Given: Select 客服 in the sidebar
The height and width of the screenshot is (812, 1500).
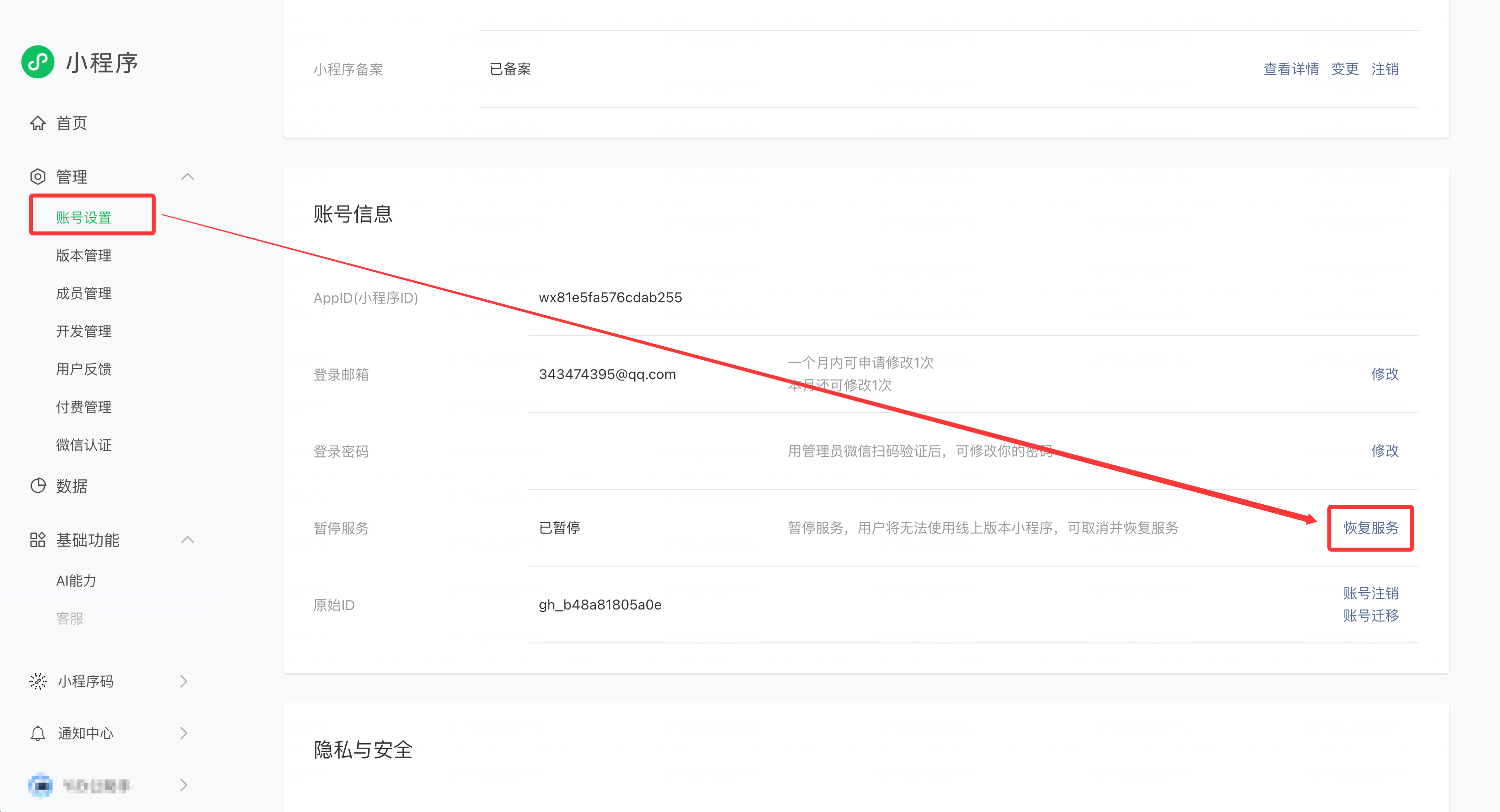Looking at the screenshot, I should (70, 618).
